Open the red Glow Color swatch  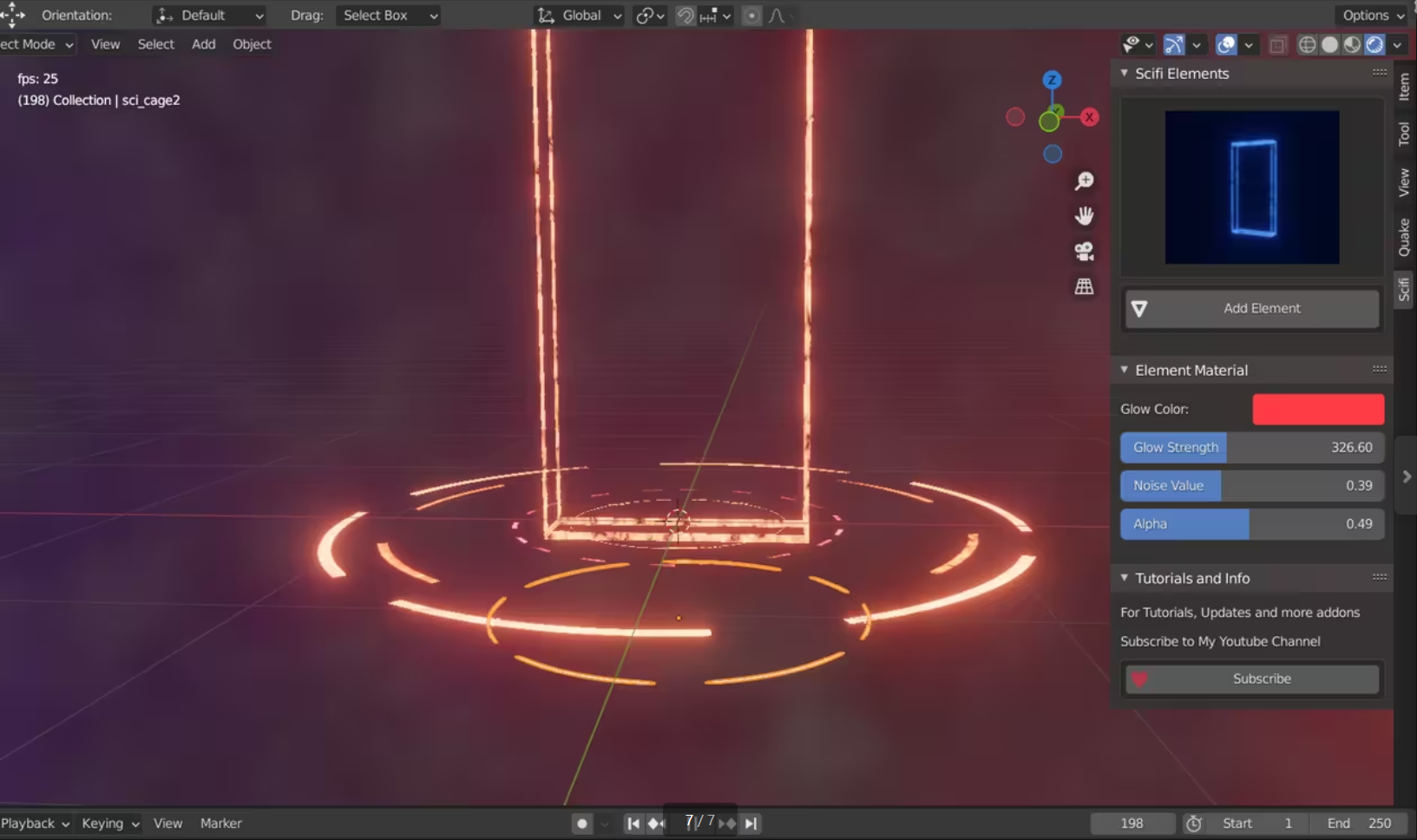click(1317, 409)
